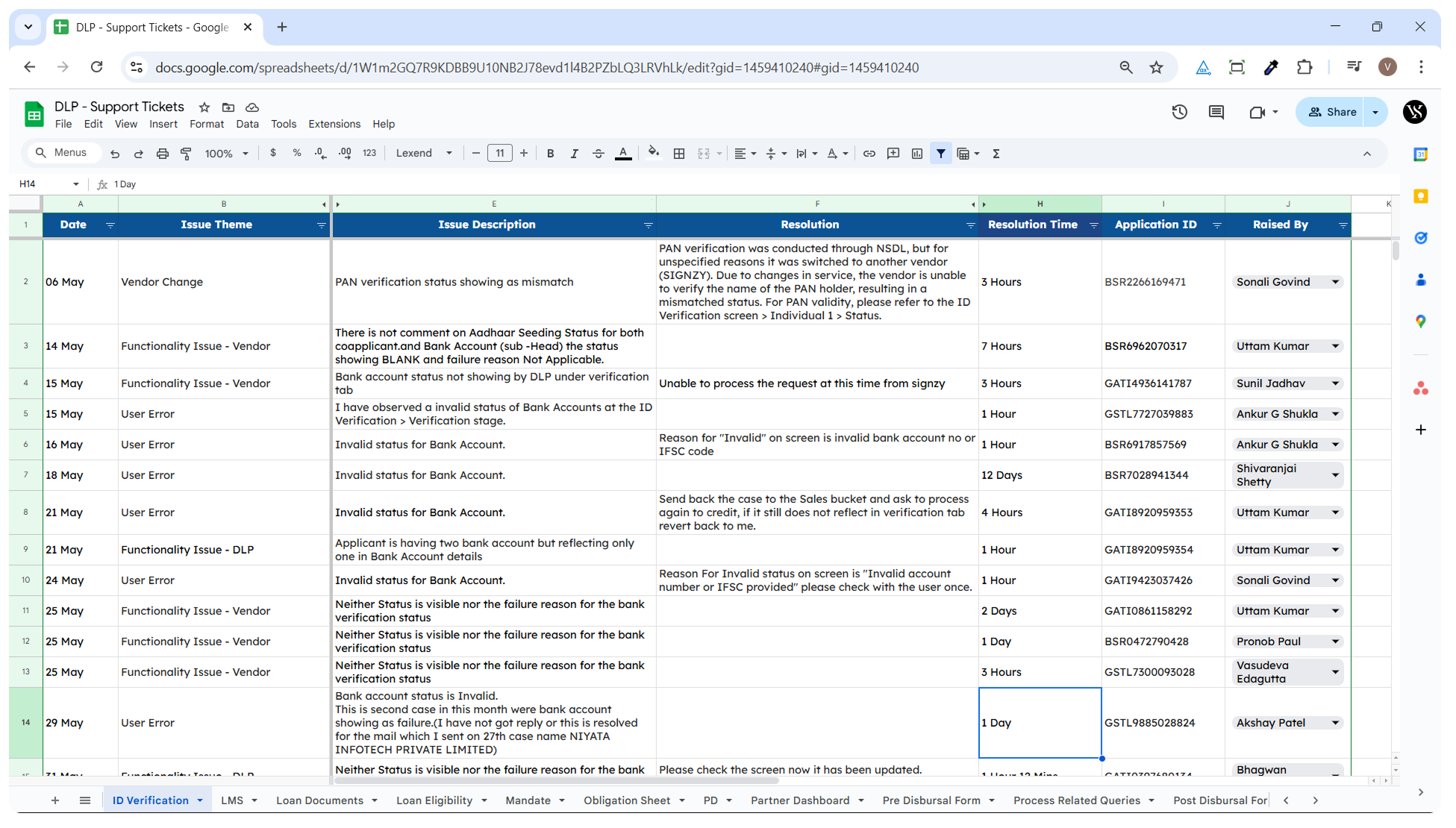Click the paint format icon
This screenshot has width=1456, height=828.
point(187,154)
